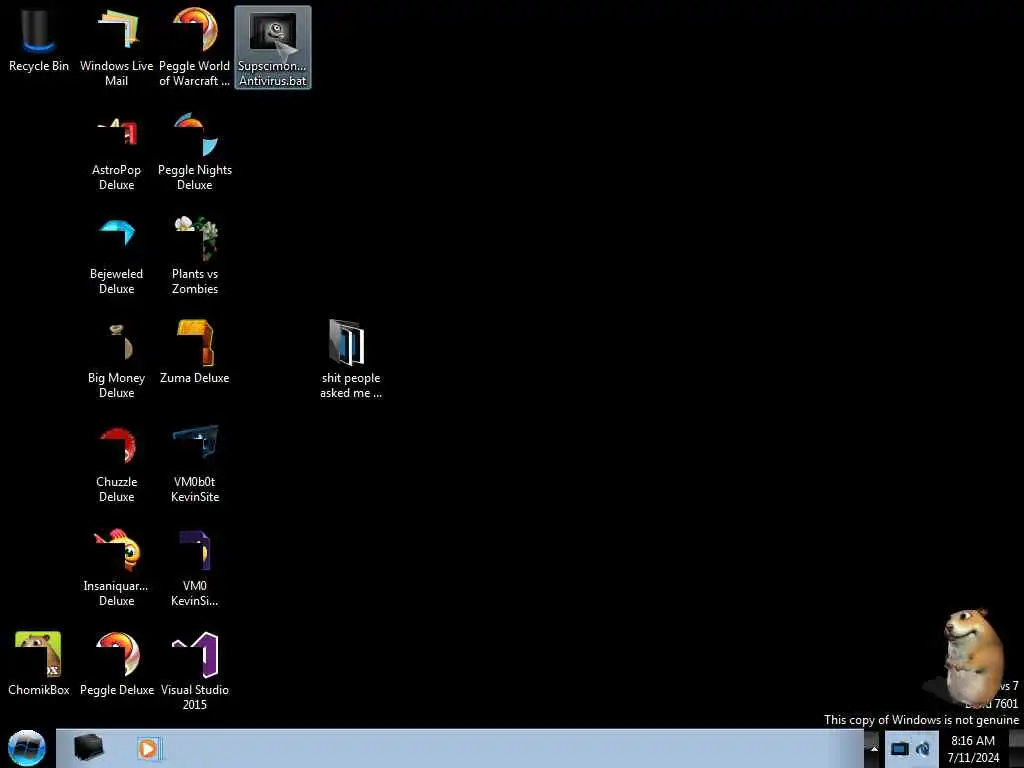Select Plants vs Zombies shortcut

point(195,256)
